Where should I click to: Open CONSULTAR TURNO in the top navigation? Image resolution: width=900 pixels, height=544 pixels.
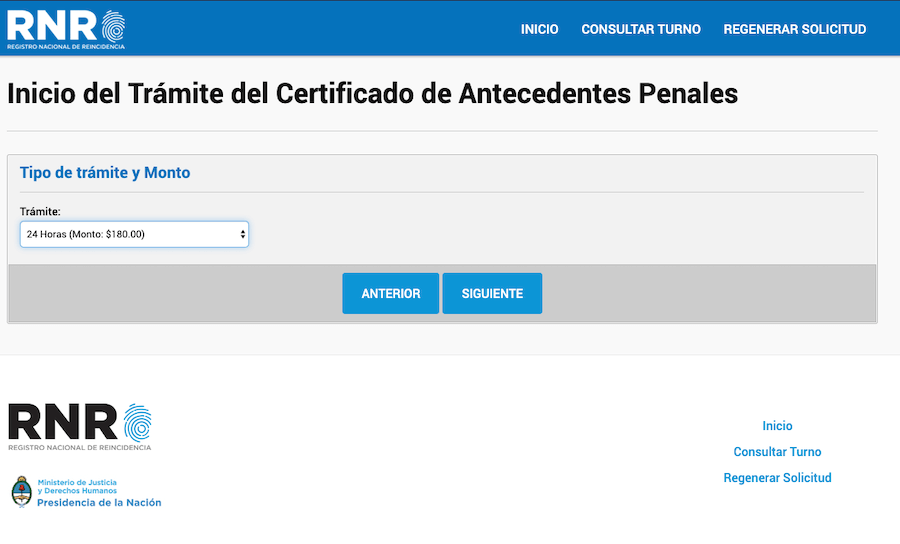tap(641, 29)
